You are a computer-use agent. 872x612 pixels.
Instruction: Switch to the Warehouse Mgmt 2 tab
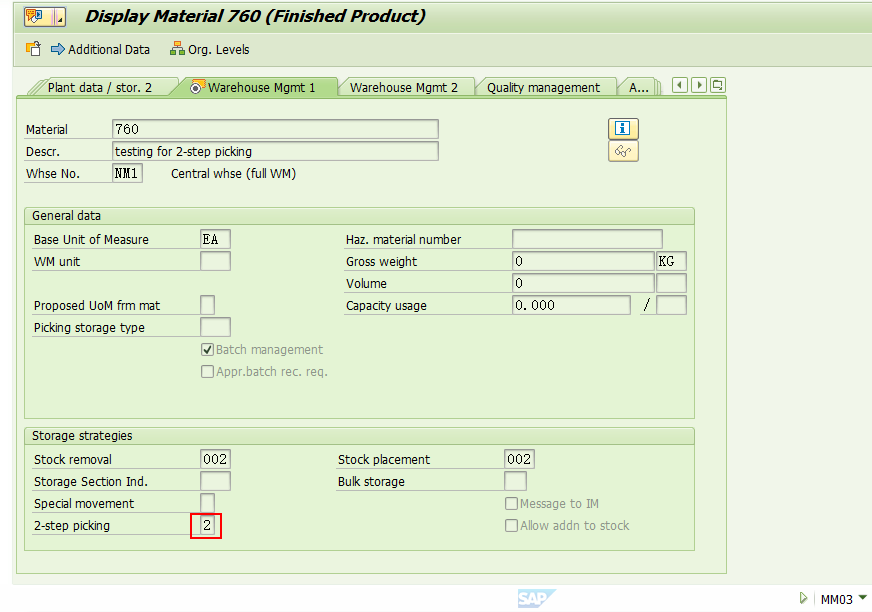click(406, 87)
